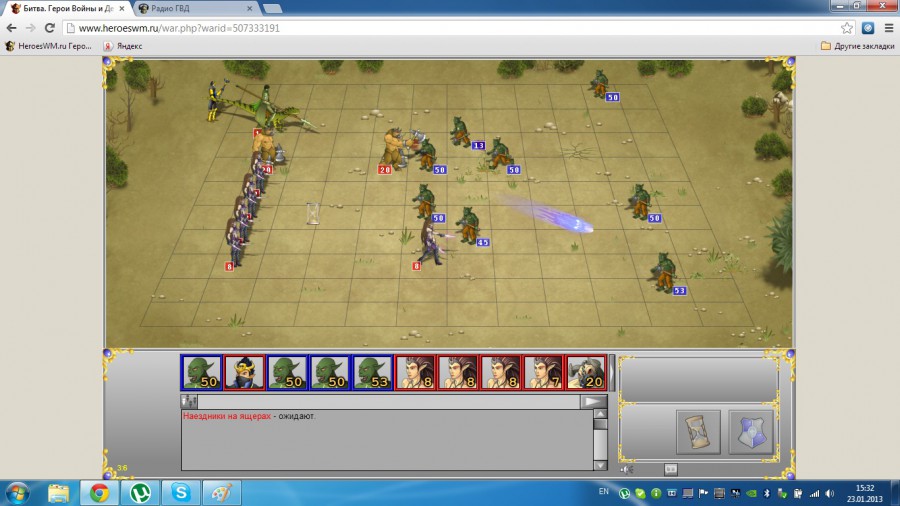Send chat message with arrow button
The height and width of the screenshot is (506, 900).
point(593,401)
